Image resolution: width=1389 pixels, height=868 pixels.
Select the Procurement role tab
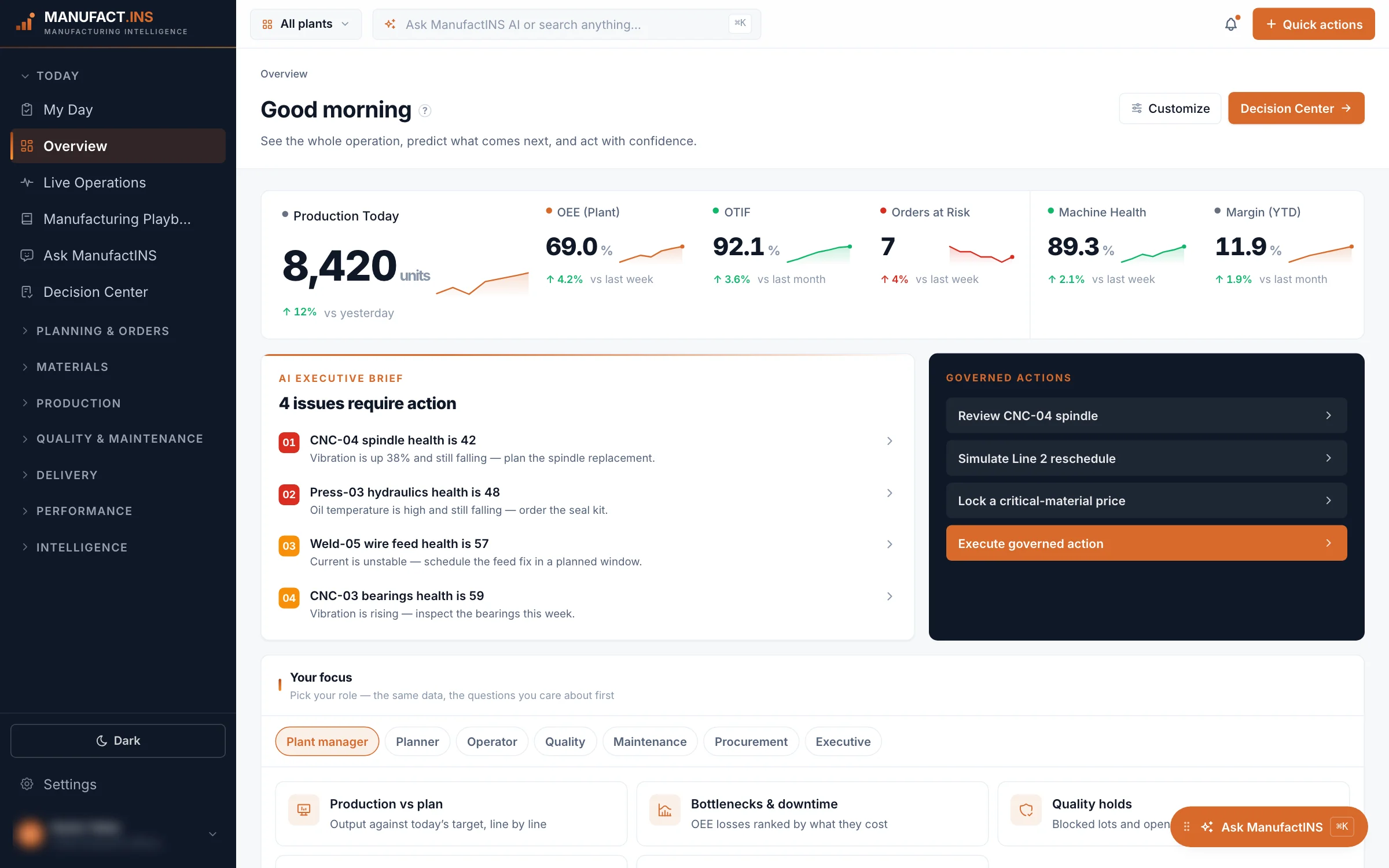click(751, 741)
